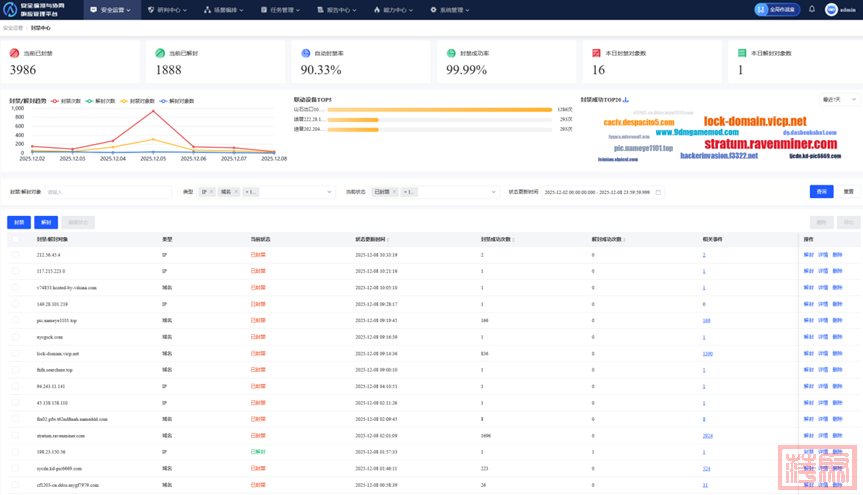
Task: Click sort icon on 状态更新时间 column
Action: click(x=387, y=240)
